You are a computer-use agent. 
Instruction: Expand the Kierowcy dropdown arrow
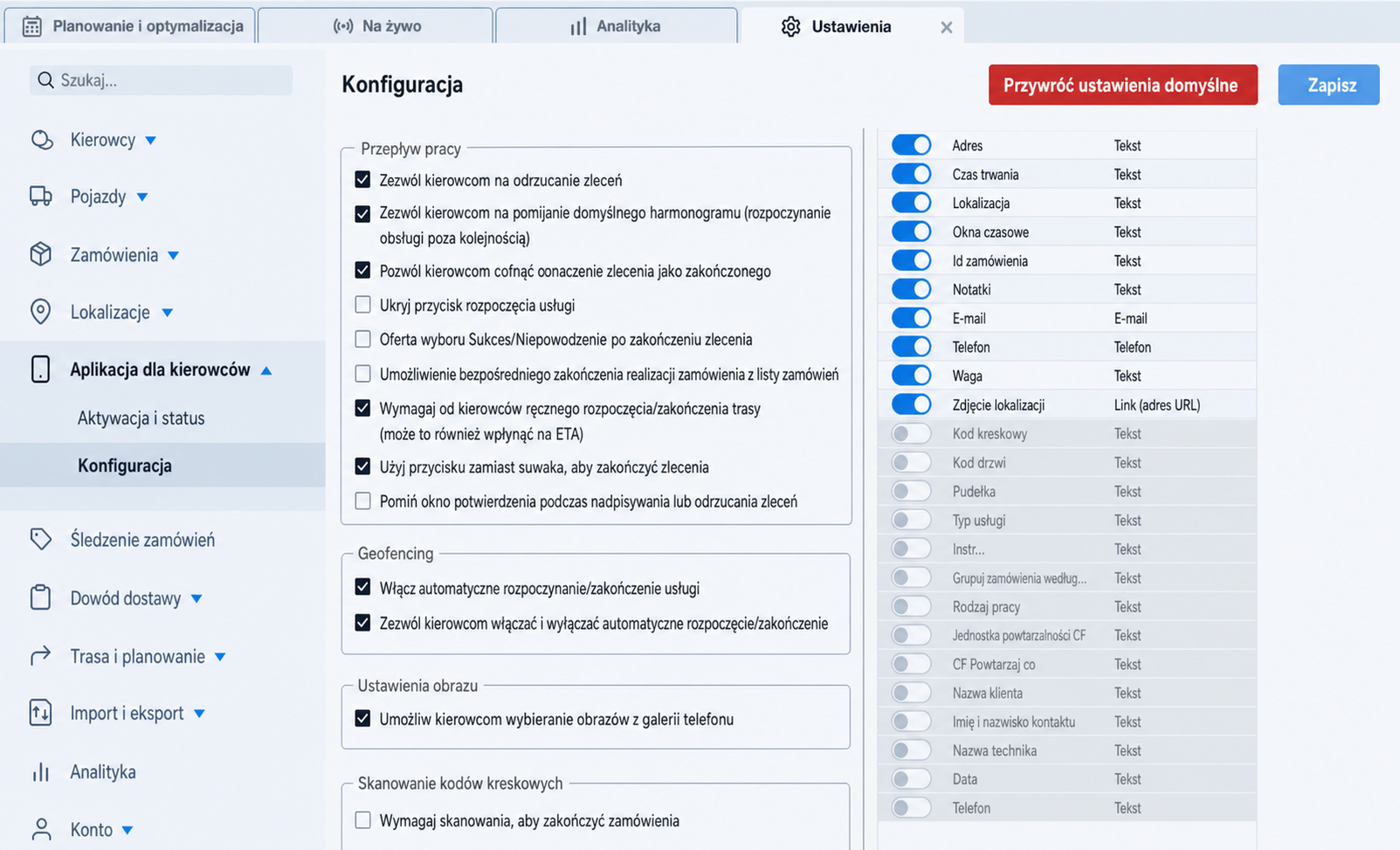point(150,141)
